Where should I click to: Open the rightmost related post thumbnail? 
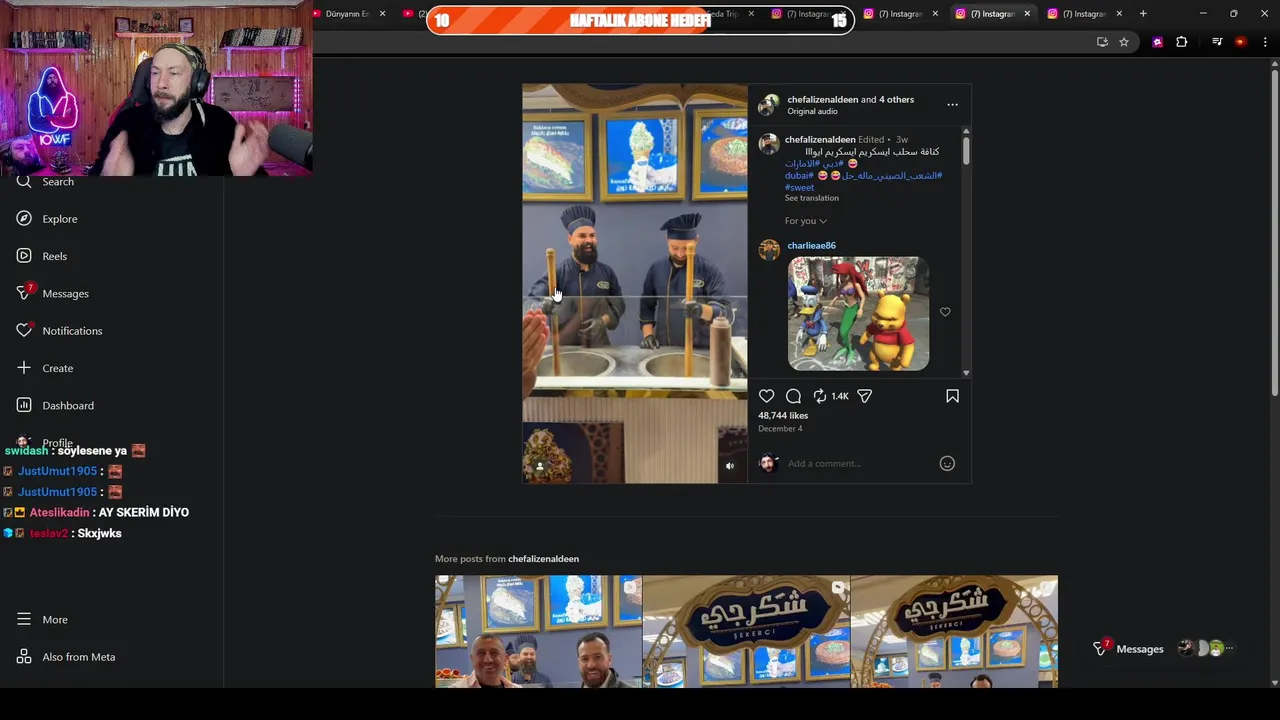pos(954,632)
